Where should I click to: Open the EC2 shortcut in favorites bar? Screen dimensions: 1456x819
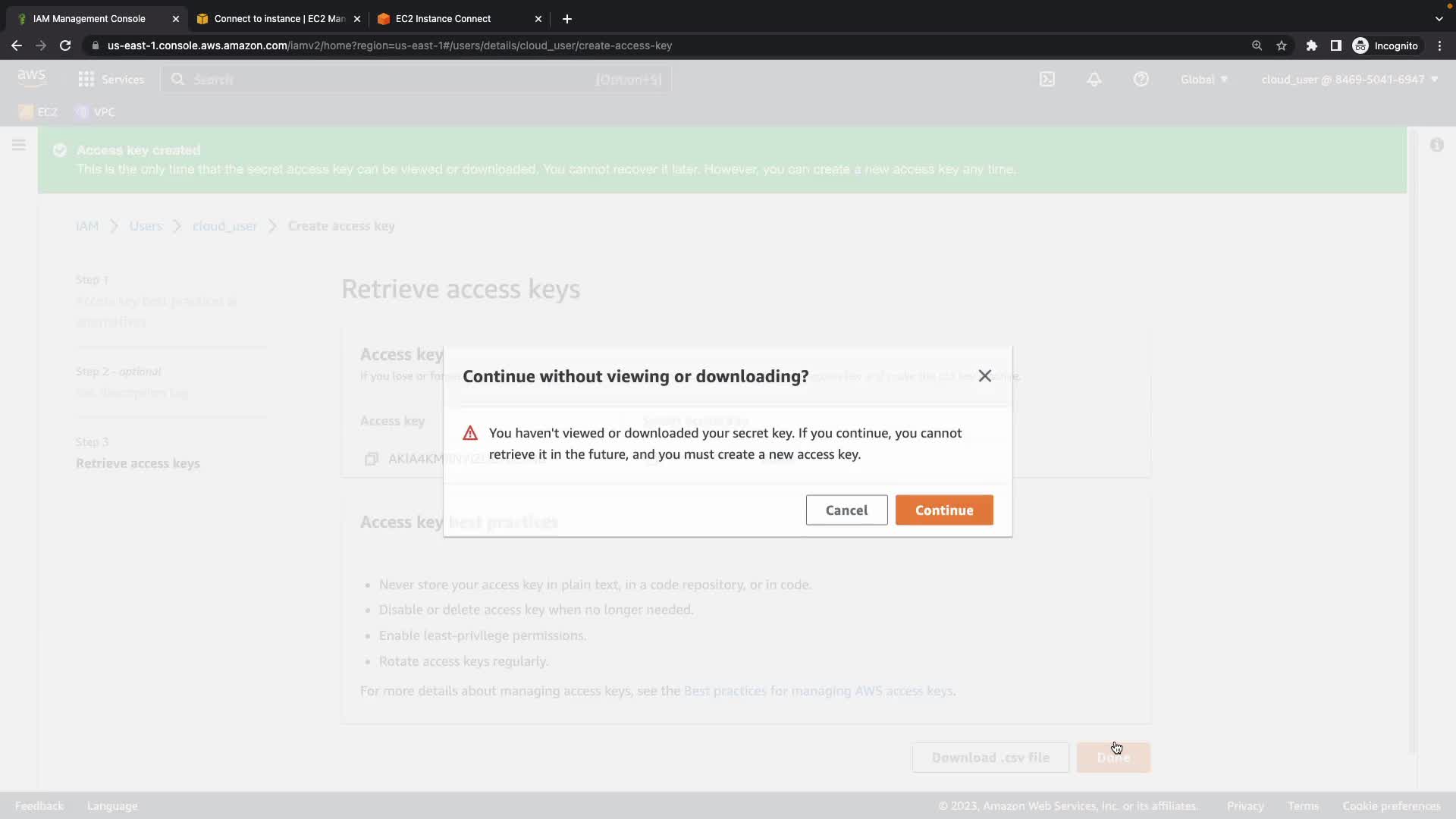39,112
